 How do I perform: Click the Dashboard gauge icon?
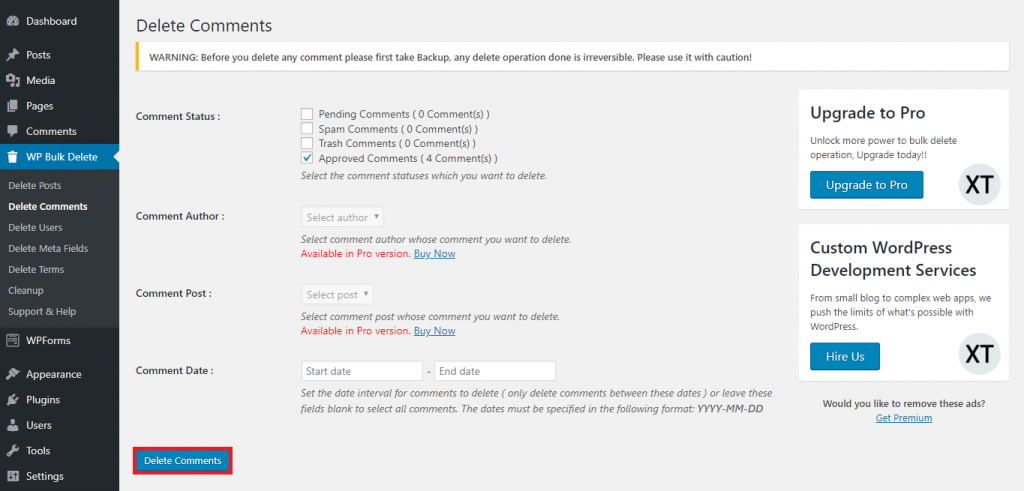(x=12, y=20)
